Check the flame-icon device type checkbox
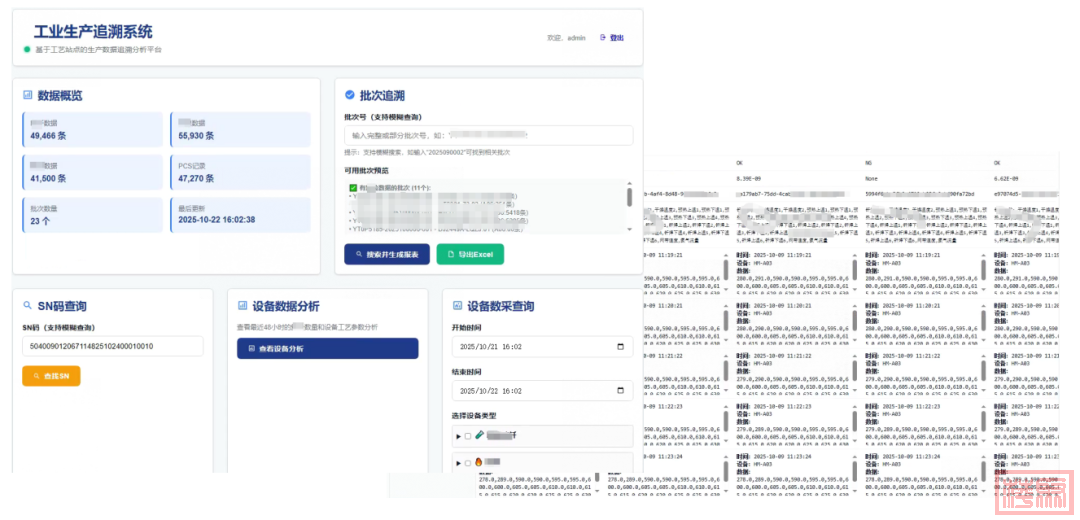Viewport: 1080px width, 520px height. 468,463
